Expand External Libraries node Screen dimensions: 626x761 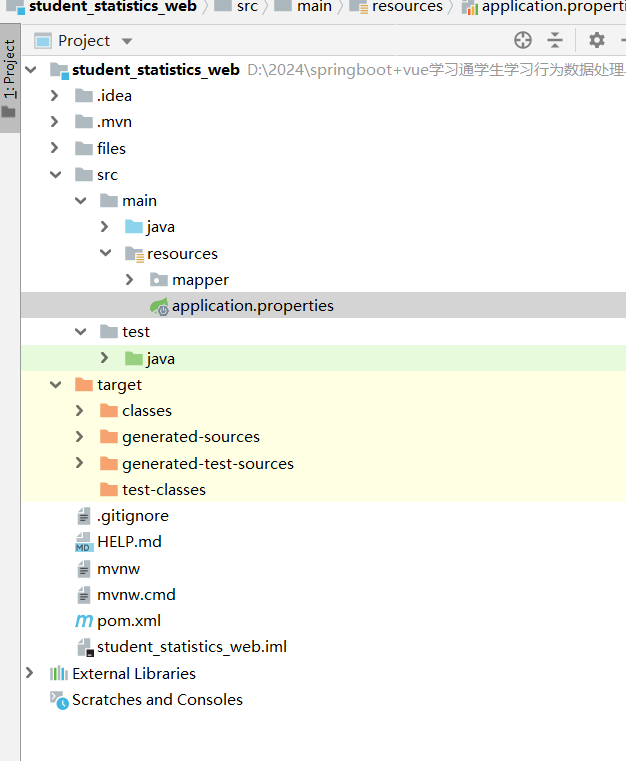(30, 674)
